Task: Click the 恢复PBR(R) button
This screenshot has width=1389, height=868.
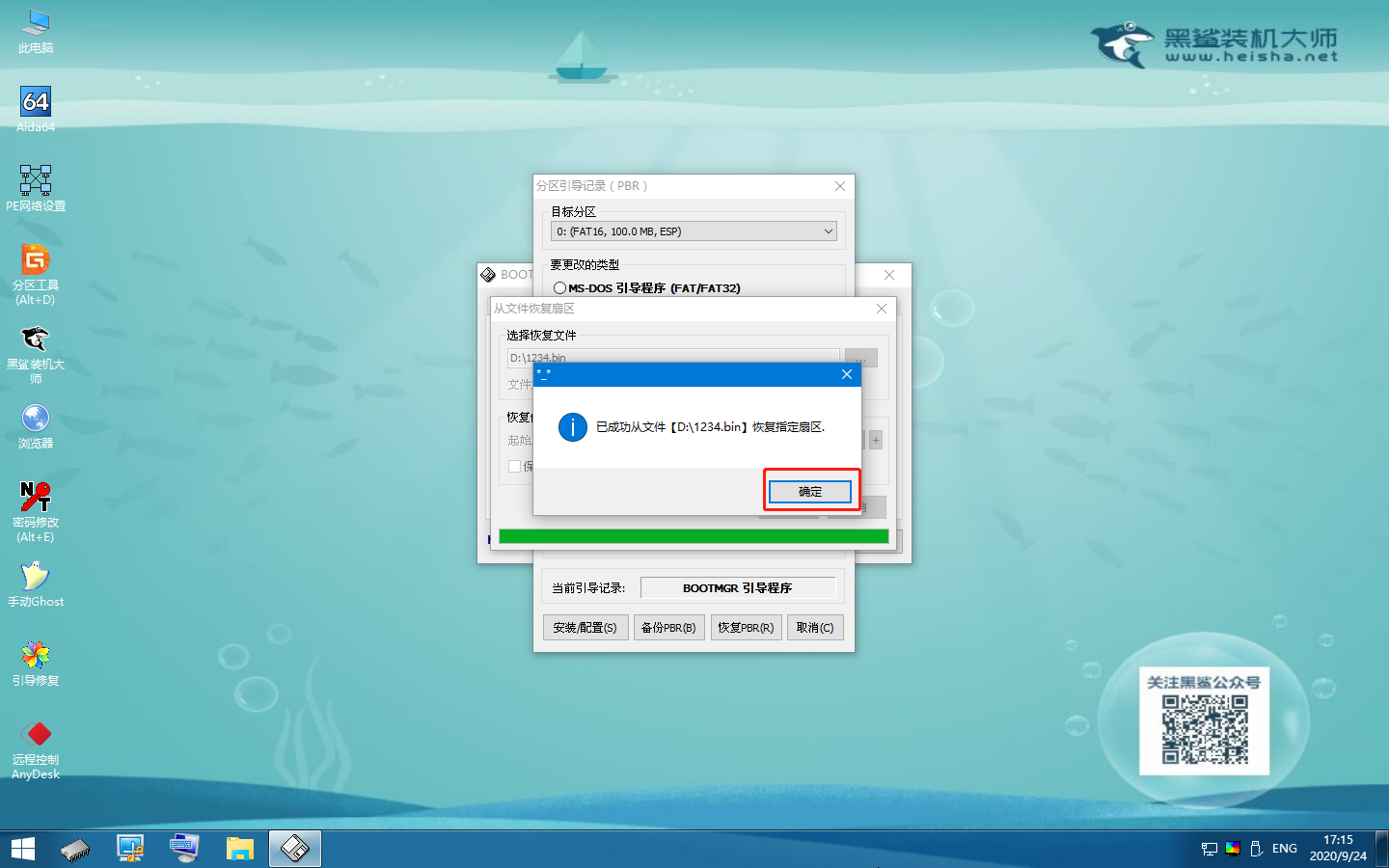Action: pyautogui.click(x=746, y=628)
